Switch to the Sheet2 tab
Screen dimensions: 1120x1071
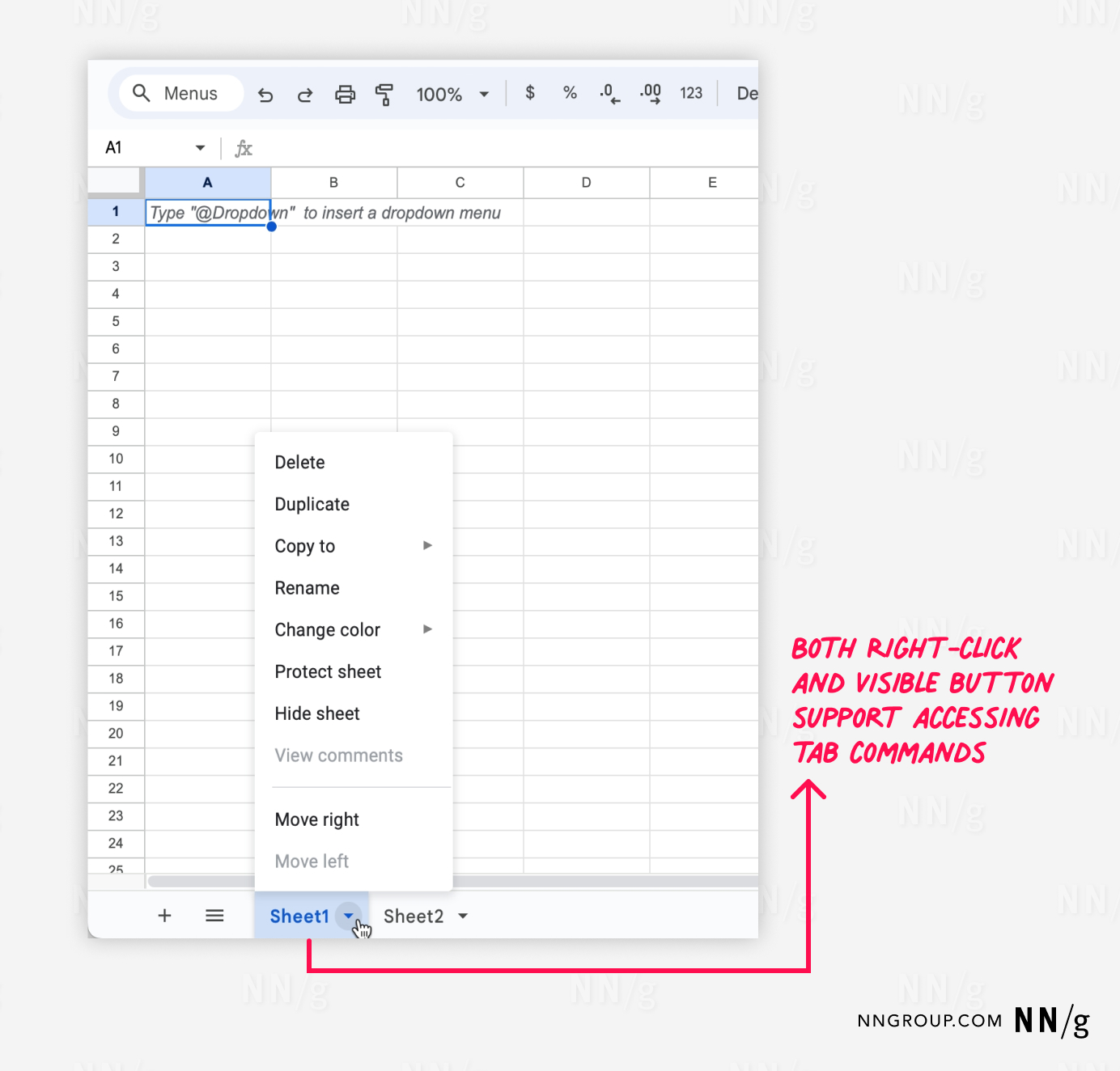(413, 916)
